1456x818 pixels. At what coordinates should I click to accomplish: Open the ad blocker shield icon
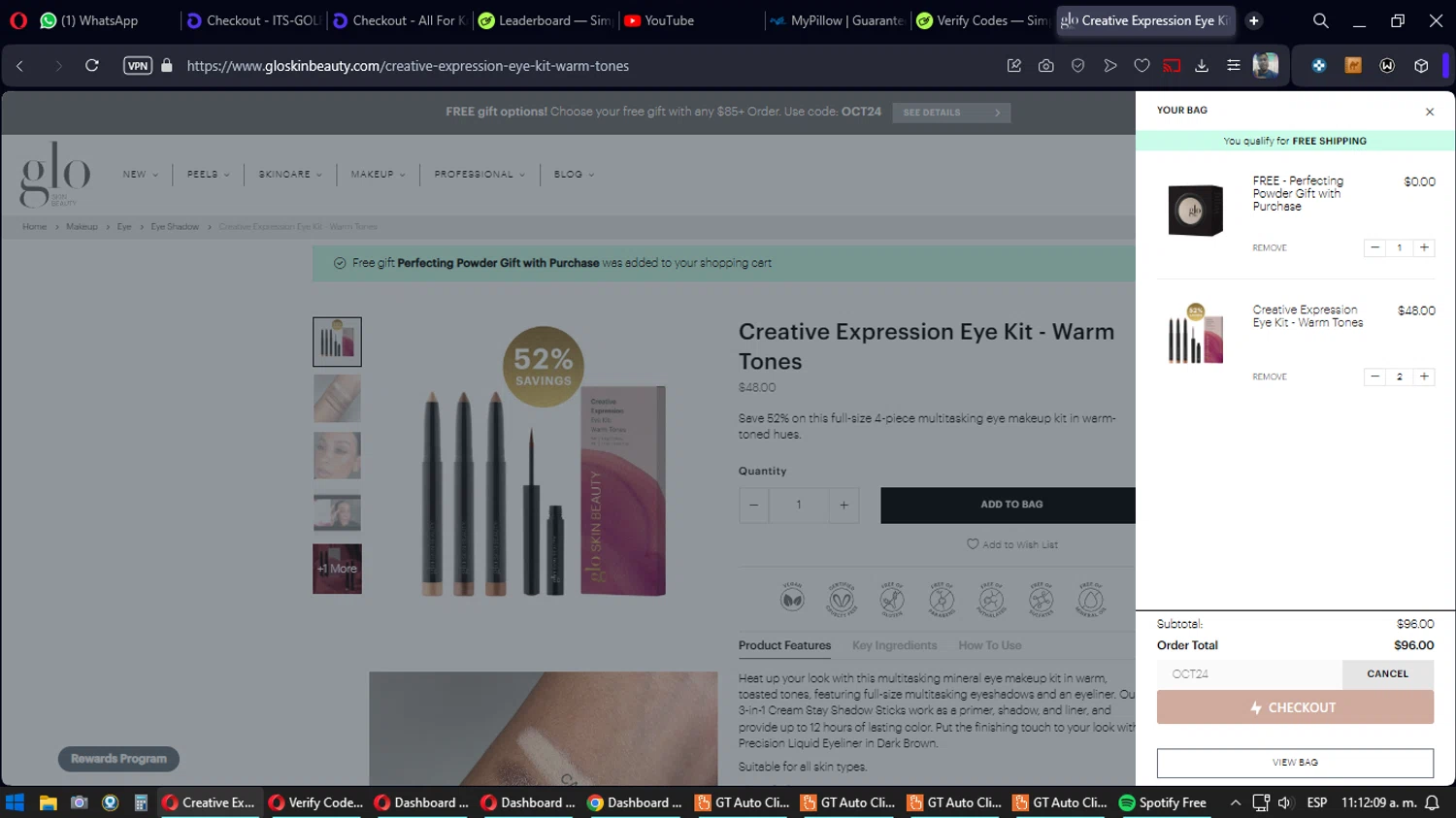1077,66
